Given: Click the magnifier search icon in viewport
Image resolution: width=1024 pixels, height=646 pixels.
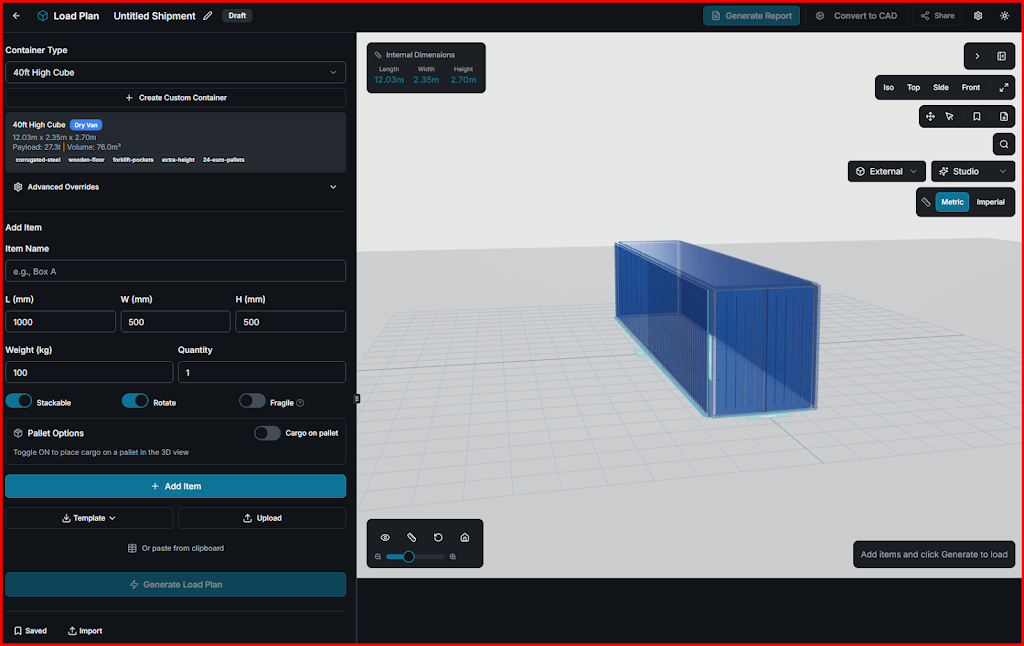Looking at the screenshot, I should pyautogui.click(x=1003, y=145).
